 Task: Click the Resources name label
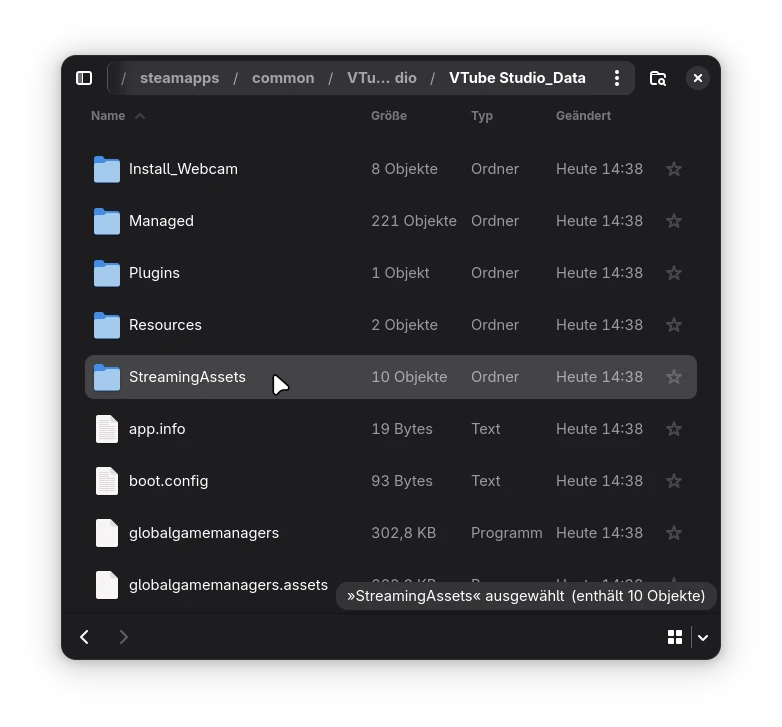165,325
